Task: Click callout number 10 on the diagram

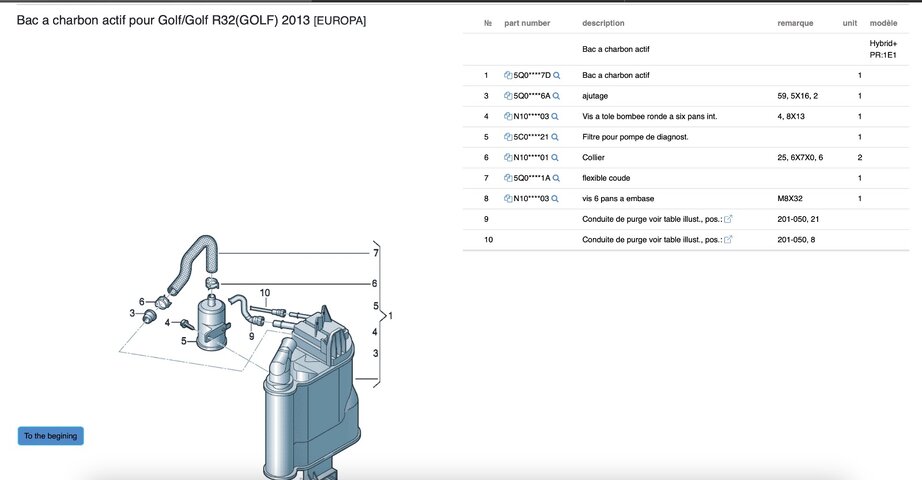Action: 265,293
